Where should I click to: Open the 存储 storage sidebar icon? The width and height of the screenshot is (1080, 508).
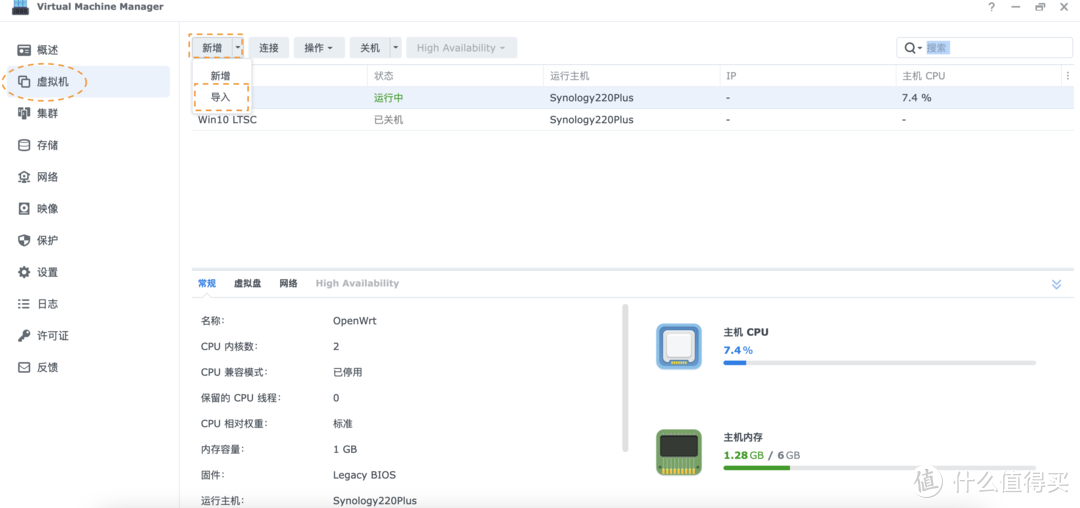click(24, 145)
